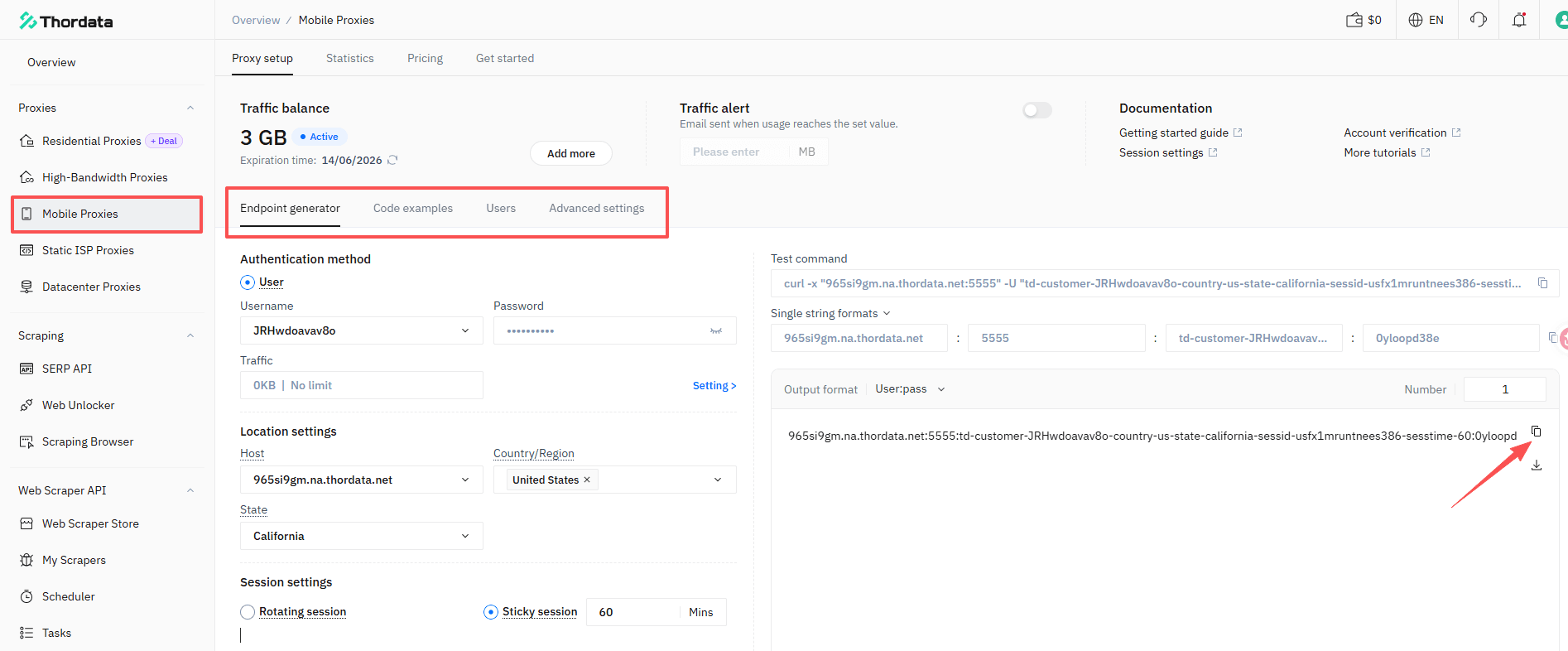The image size is (1568, 651).
Task: Open the Scheduler page
Action: click(x=69, y=596)
